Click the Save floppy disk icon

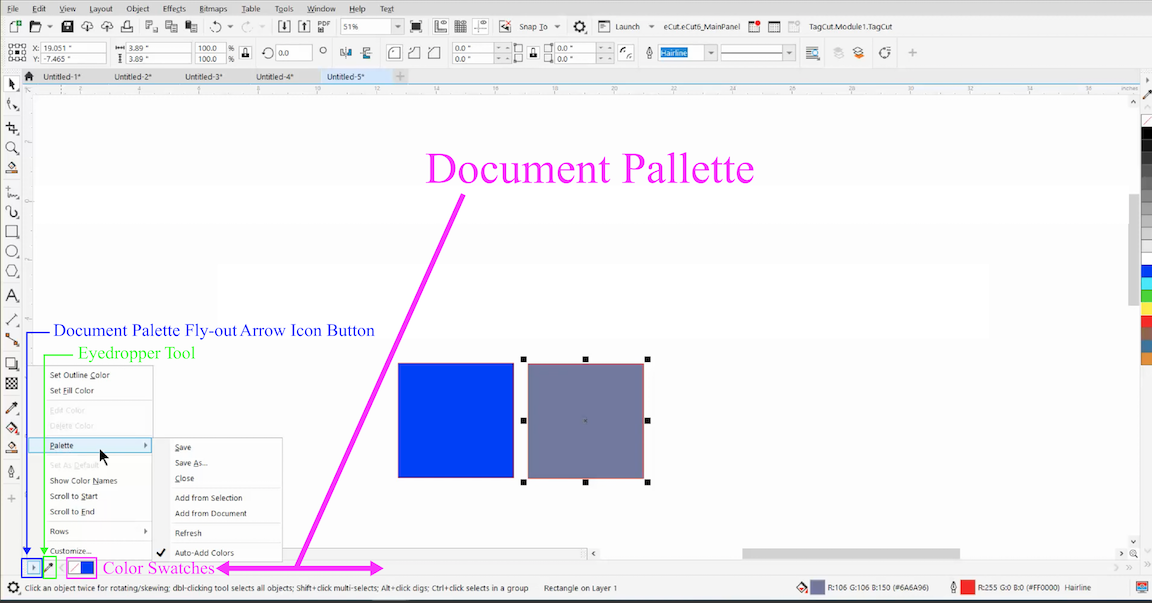67,26
